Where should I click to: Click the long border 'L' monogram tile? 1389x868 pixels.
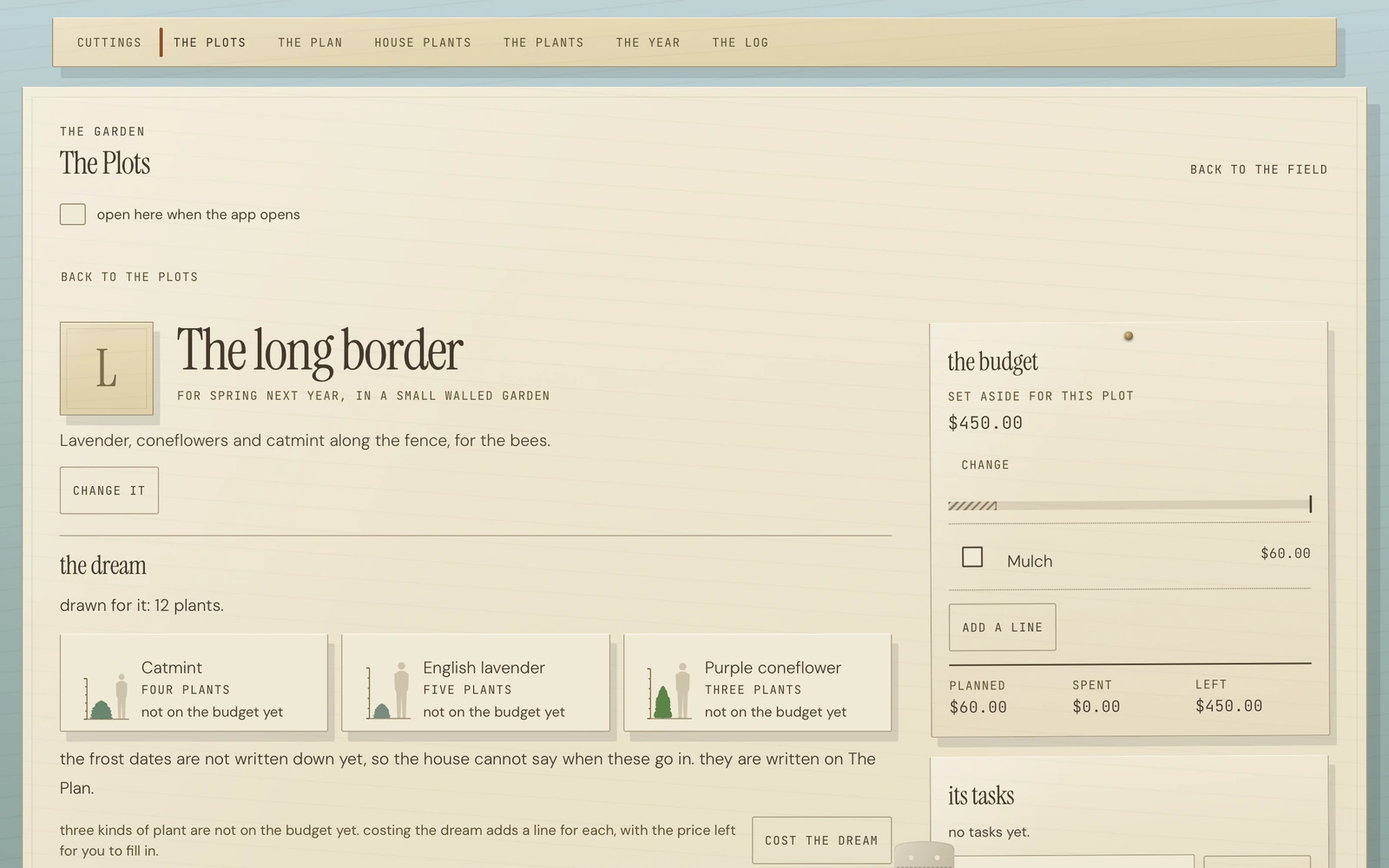click(x=107, y=368)
